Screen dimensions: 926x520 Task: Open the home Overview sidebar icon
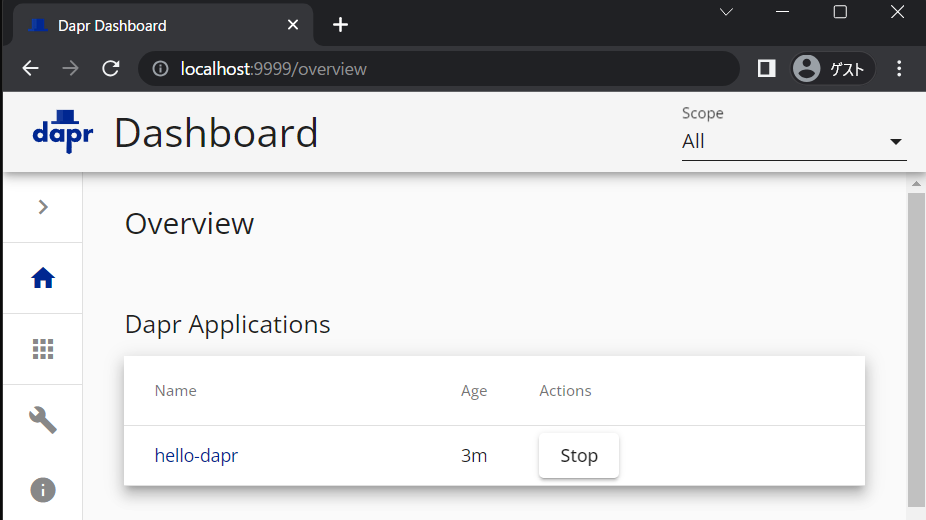43,278
